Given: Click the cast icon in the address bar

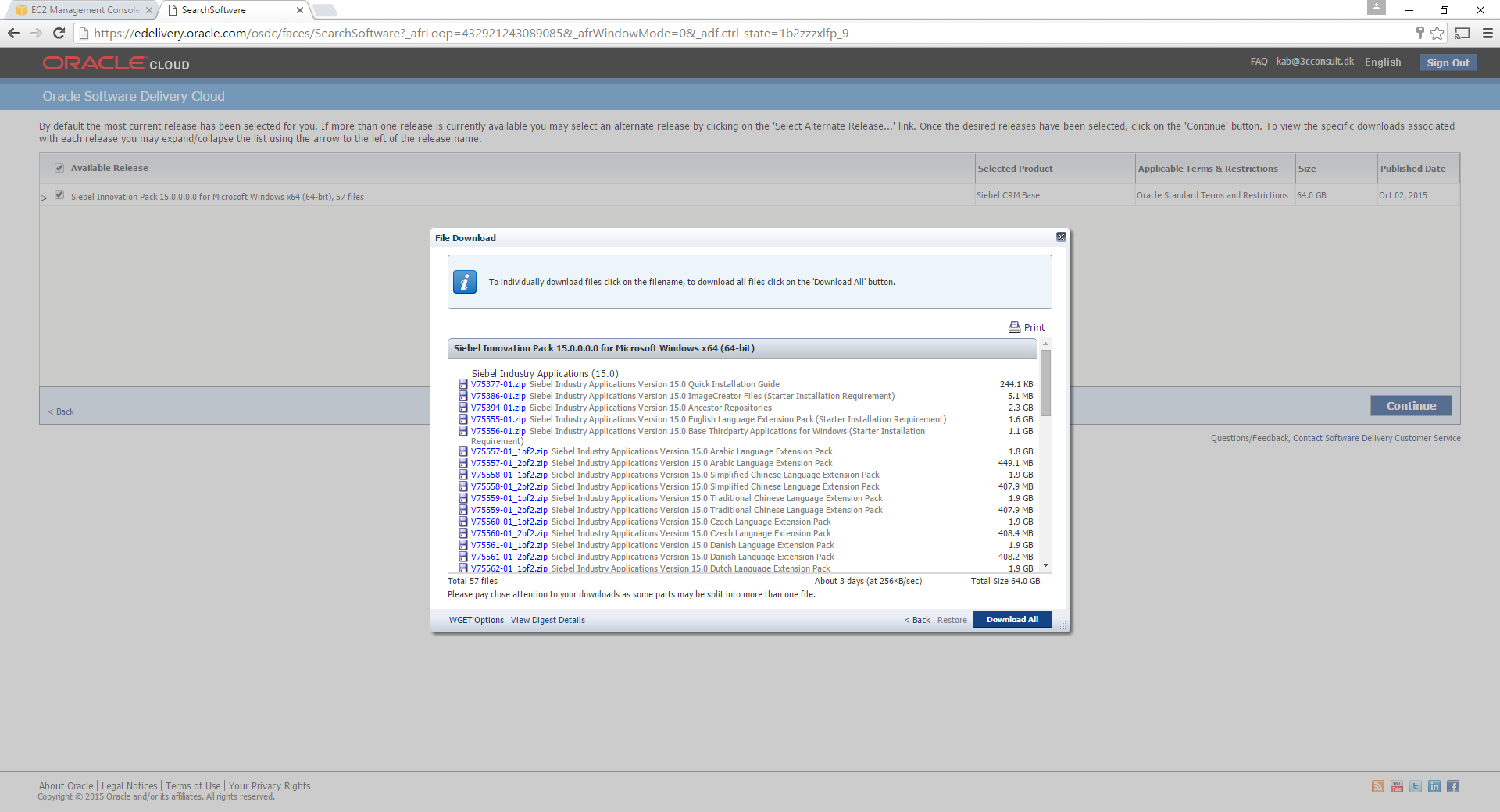Looking at the screenshot, I should tap(1462, 33).
